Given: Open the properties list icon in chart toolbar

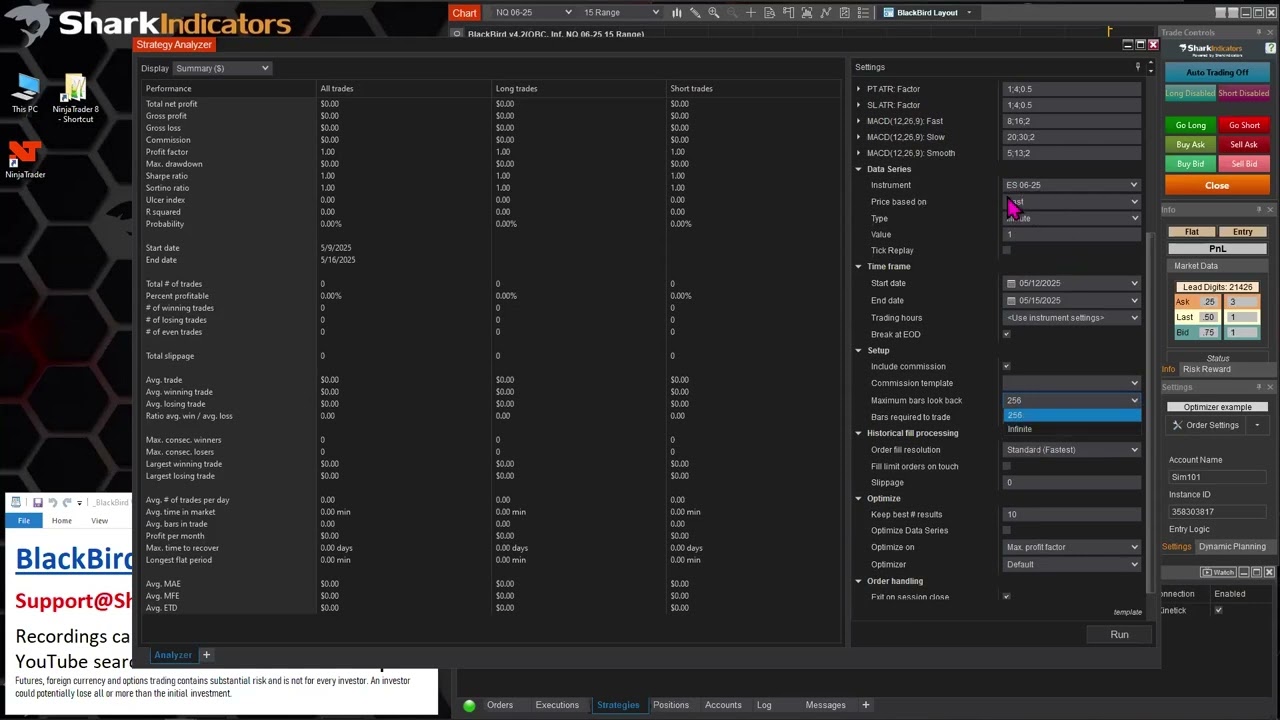Looking at the screenshot, I should [x=863, y=13].
